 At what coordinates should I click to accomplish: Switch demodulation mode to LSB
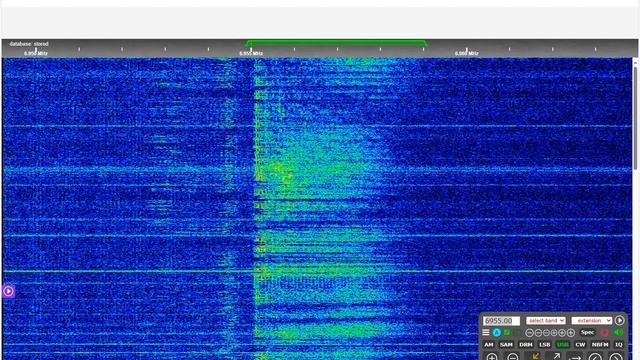[545, 344]
